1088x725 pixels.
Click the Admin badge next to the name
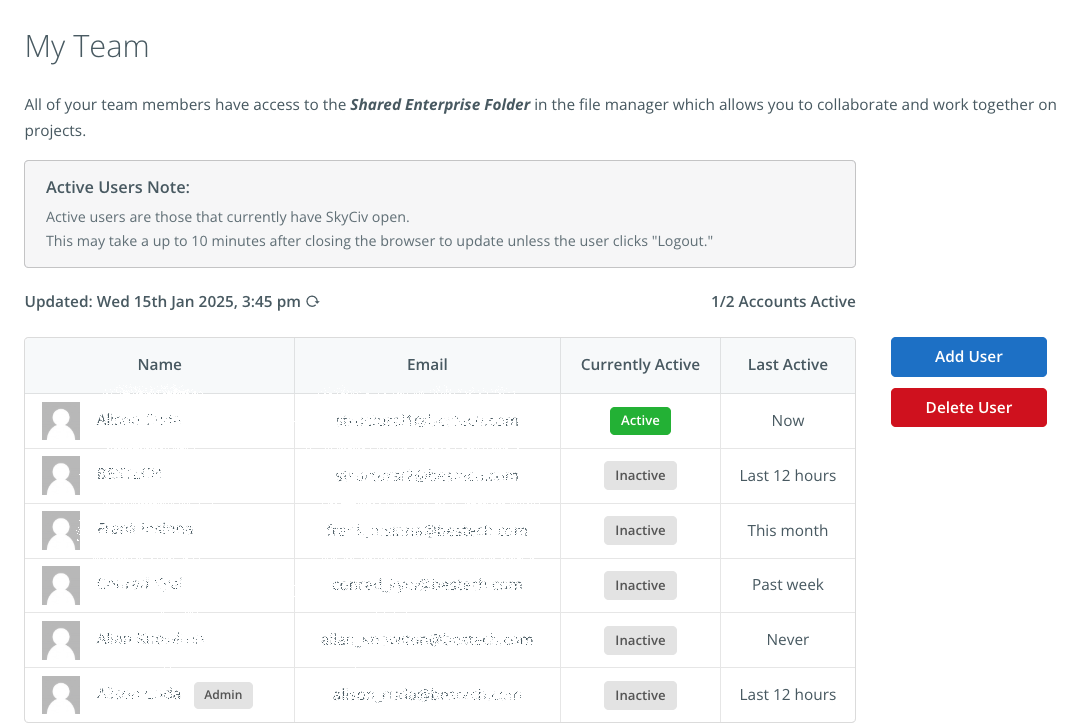click(223, 695)
